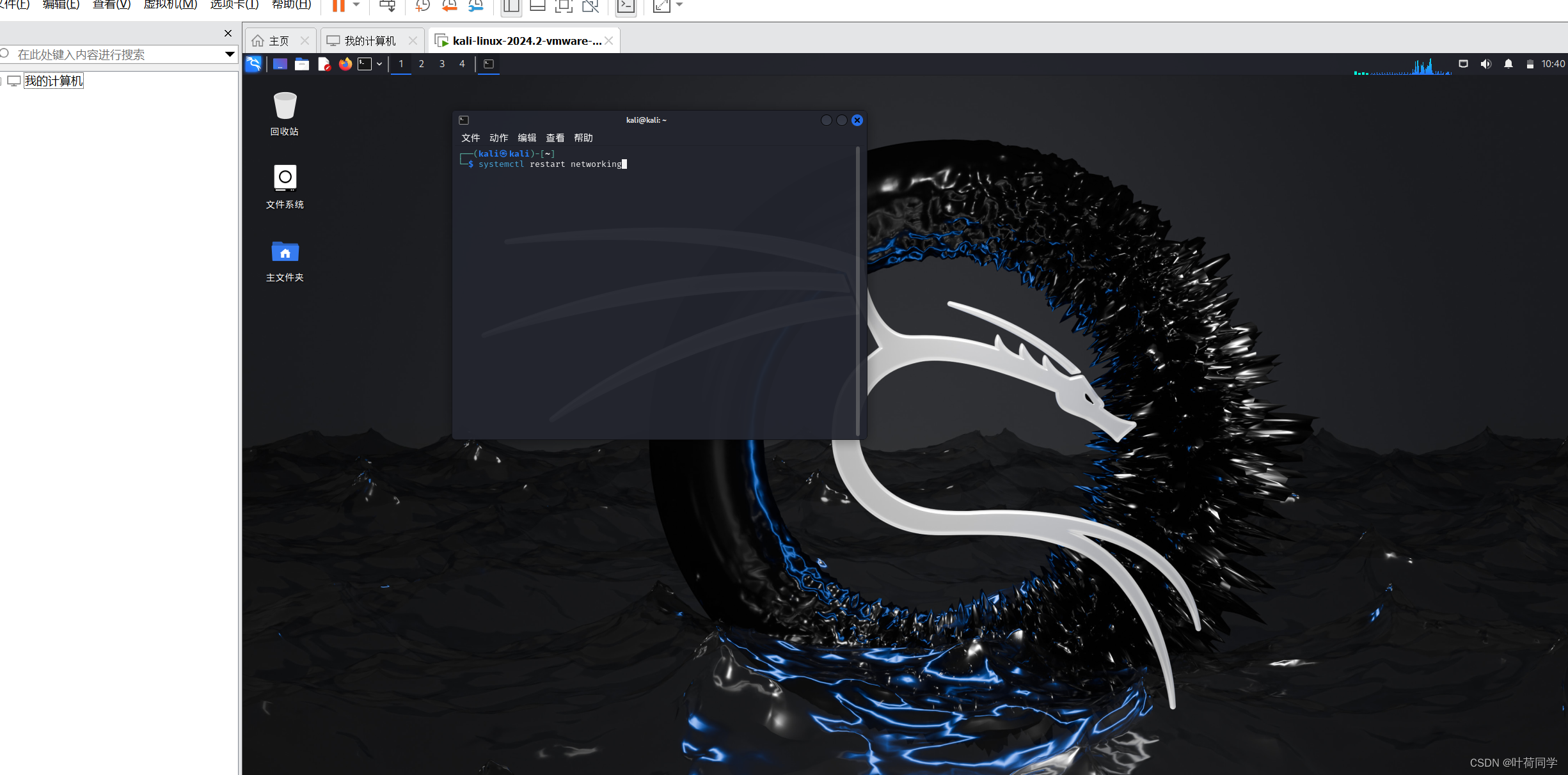Open the 回收站 trash desktop icon
Viewport: 1568px width, 775px height.
tap(285, 114)
